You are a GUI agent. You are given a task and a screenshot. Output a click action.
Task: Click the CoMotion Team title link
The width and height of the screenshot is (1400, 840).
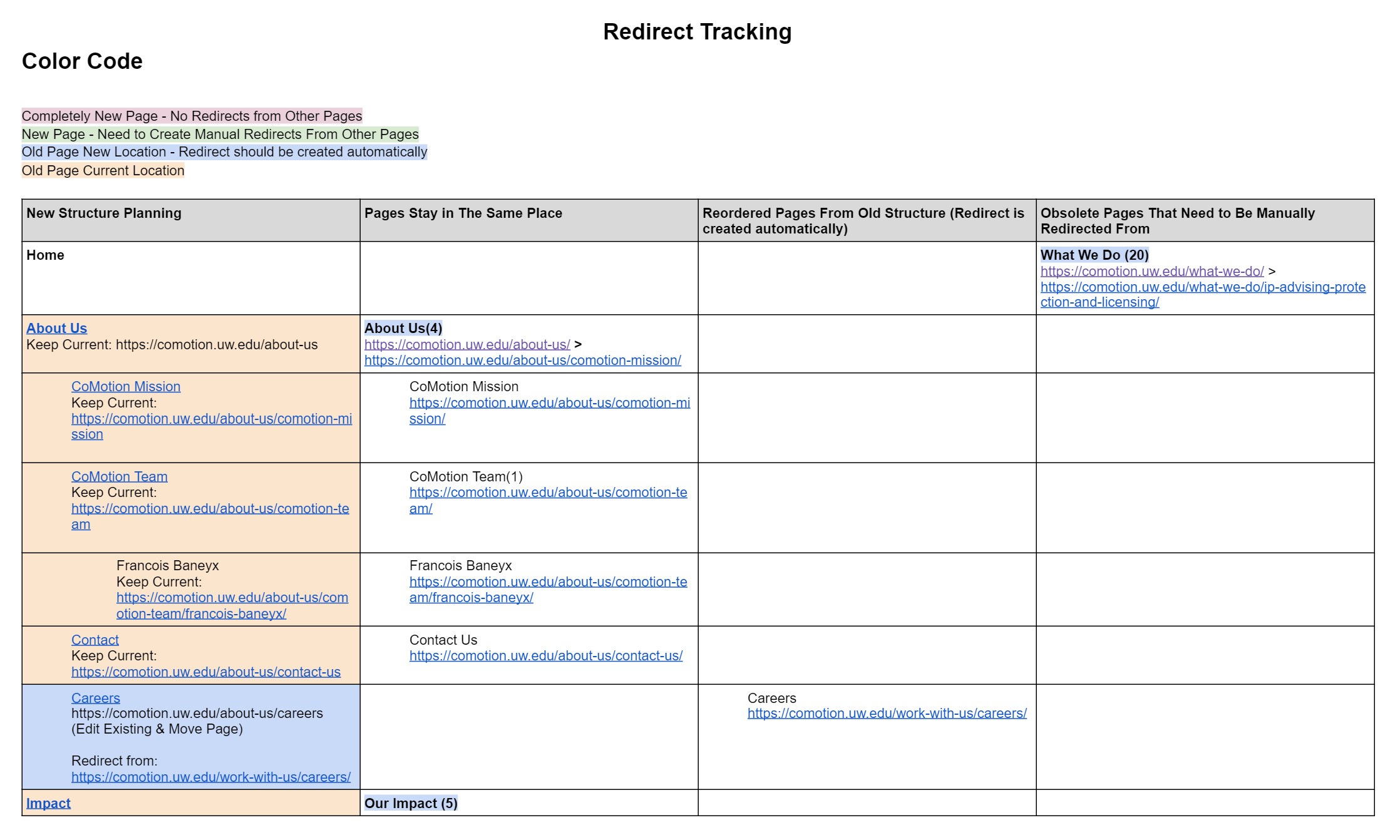(120, 476)
